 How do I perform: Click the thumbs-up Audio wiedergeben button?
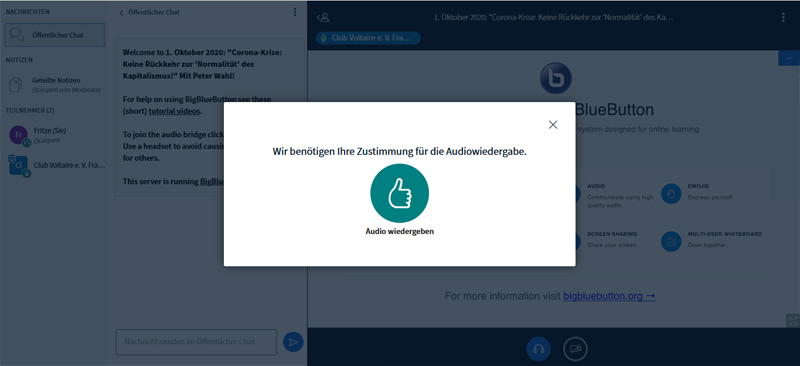(399, 193)
